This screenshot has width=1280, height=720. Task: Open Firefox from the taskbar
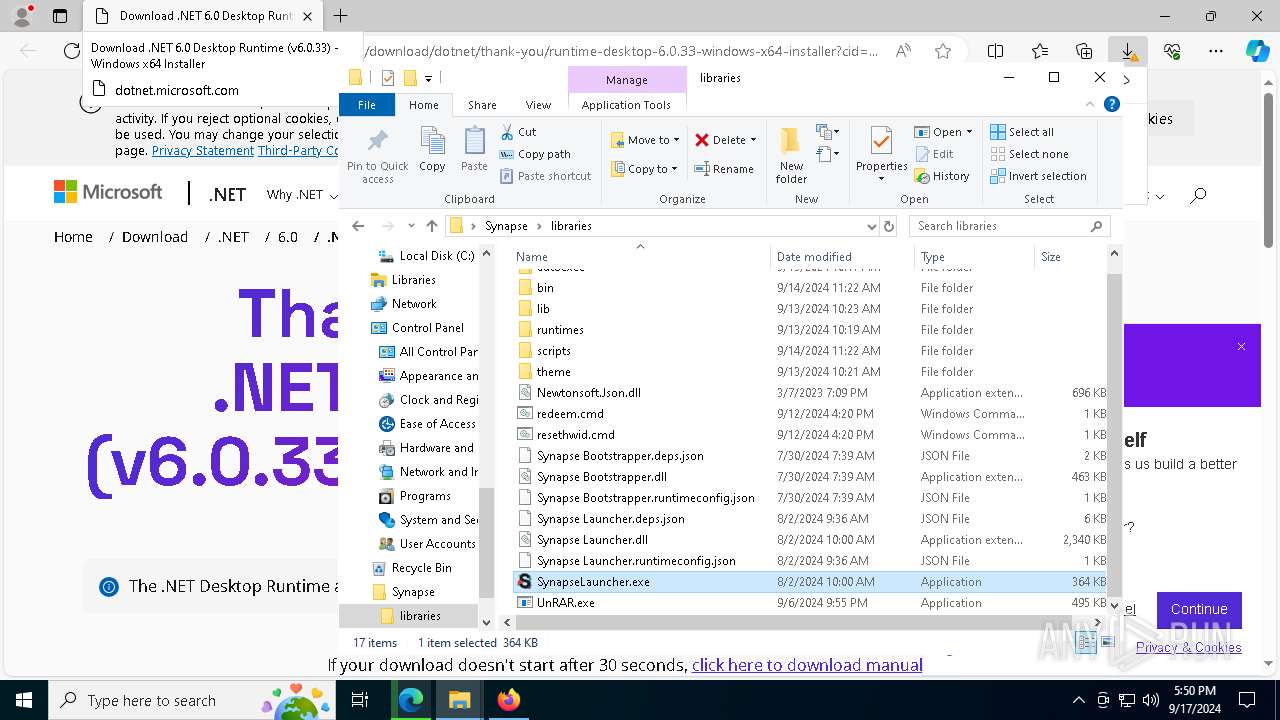[509, 700]
